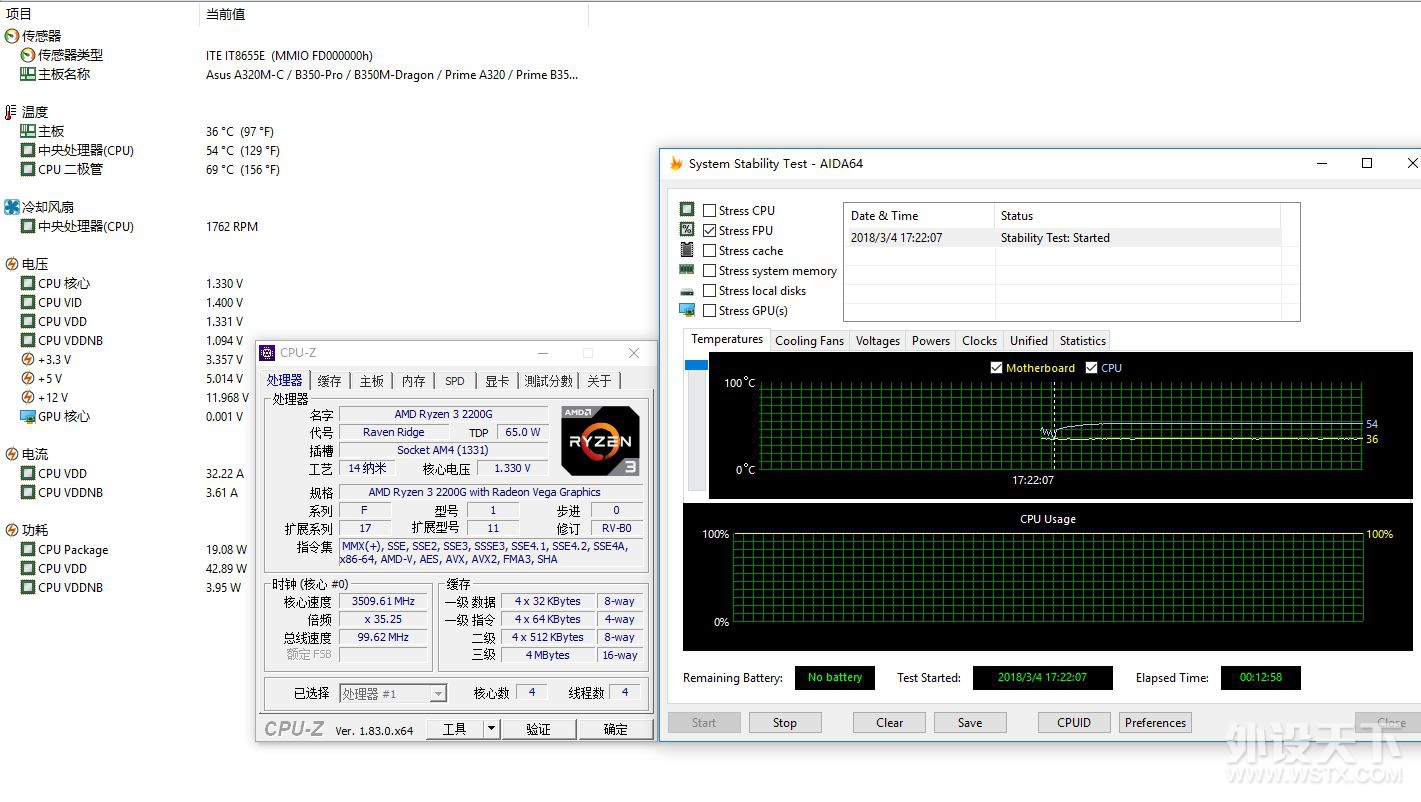1421x802 pixels.
Task: Switch to the Clocks tab
Action: 980,341
